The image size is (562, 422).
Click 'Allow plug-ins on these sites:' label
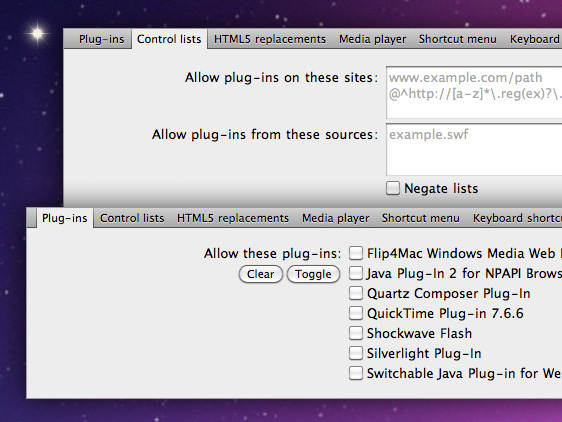click(281, 77)
